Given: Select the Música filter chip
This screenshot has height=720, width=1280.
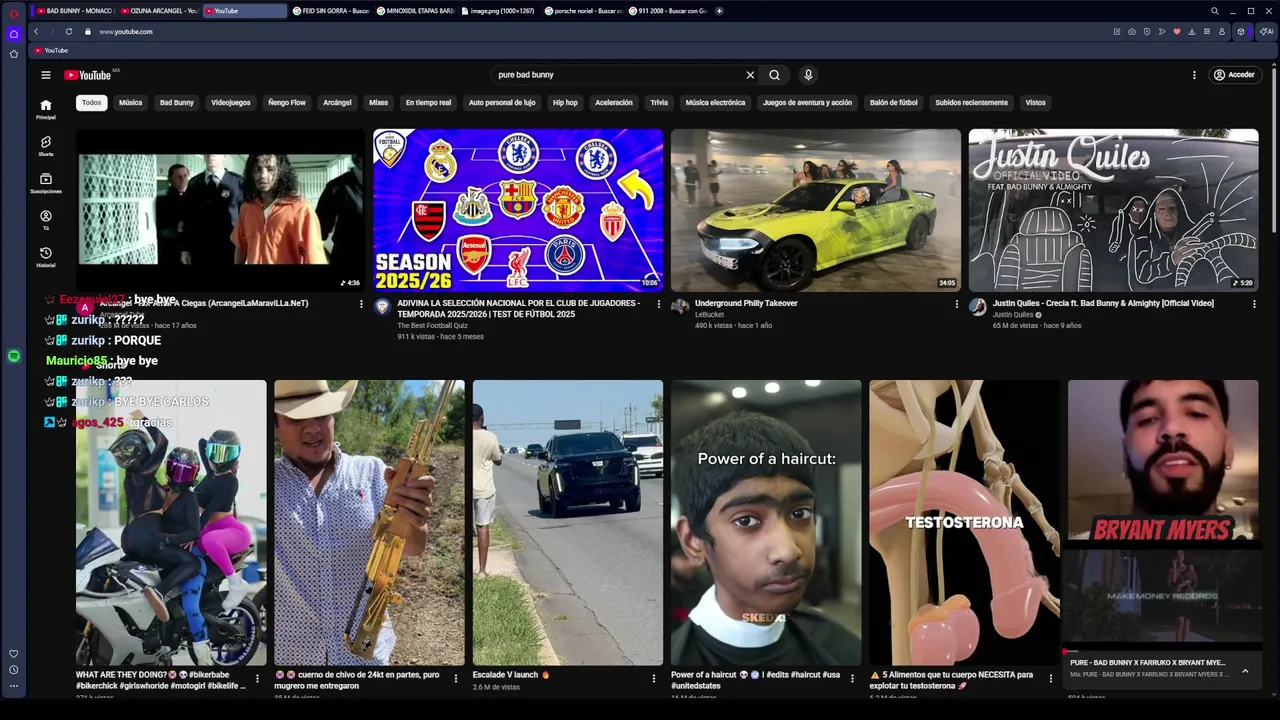Looking at the screenshot, I should click(131, 102).
